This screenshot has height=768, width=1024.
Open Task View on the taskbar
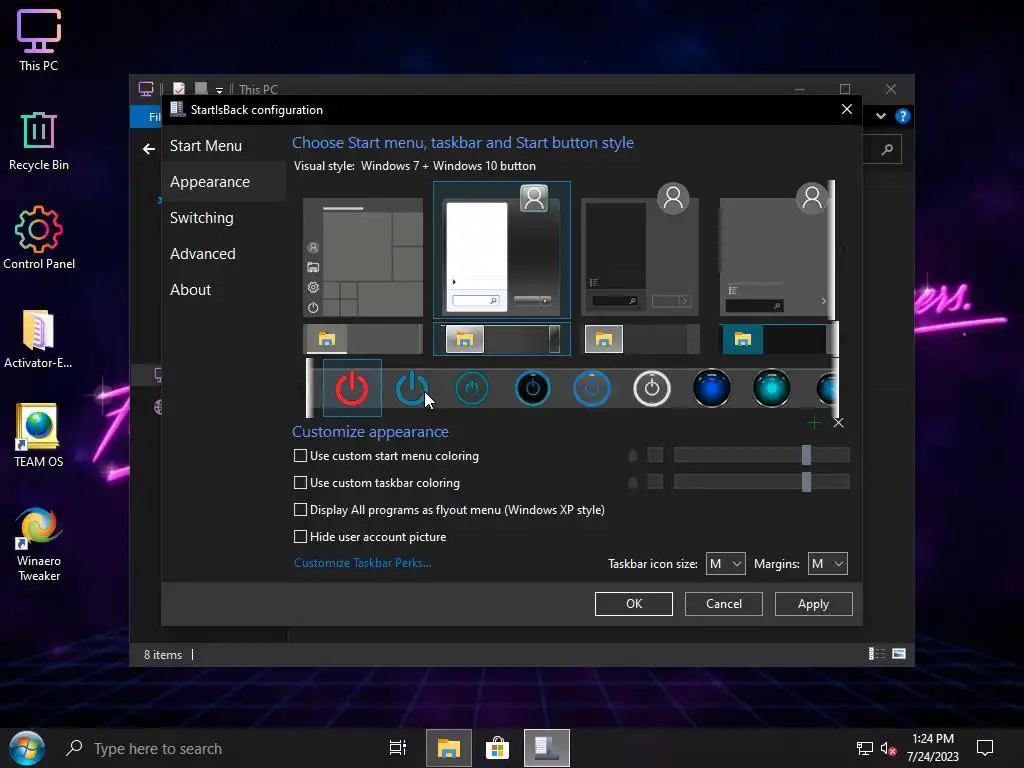397,748
